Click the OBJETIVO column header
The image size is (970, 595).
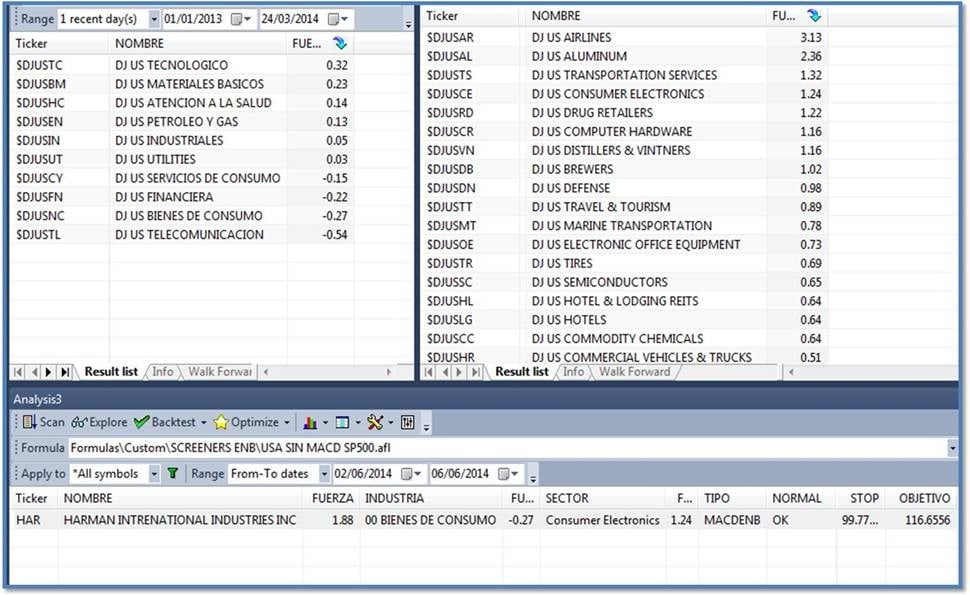click(x=921, y=499)
